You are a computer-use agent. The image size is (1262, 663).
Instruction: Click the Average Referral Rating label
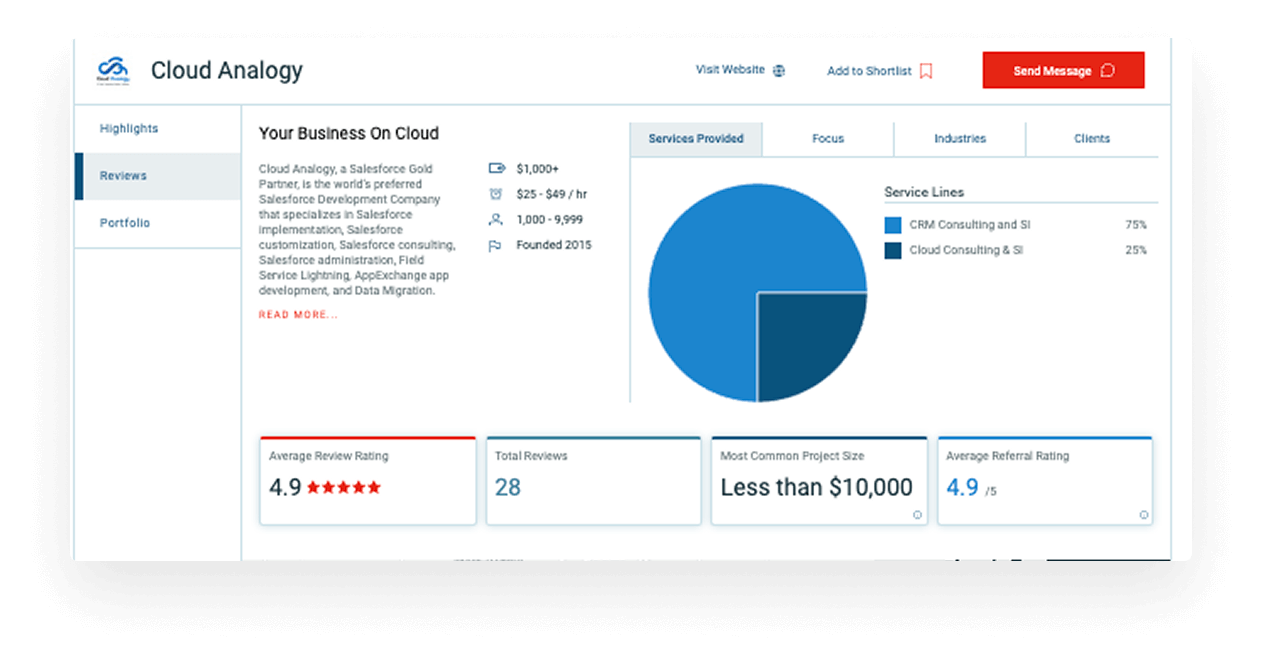pos(1008,456)
